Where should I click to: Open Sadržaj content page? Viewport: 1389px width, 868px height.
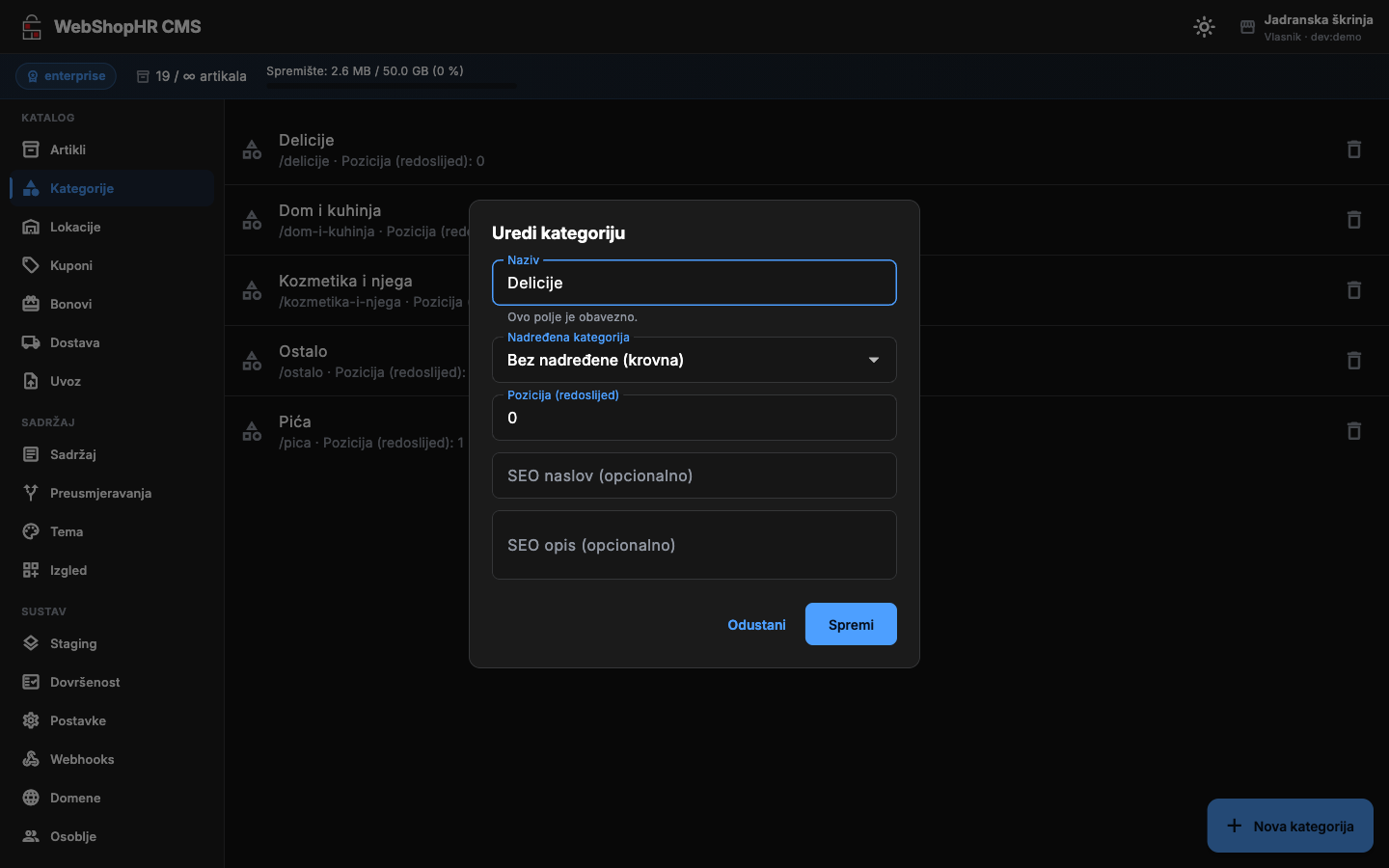point(112,454)
